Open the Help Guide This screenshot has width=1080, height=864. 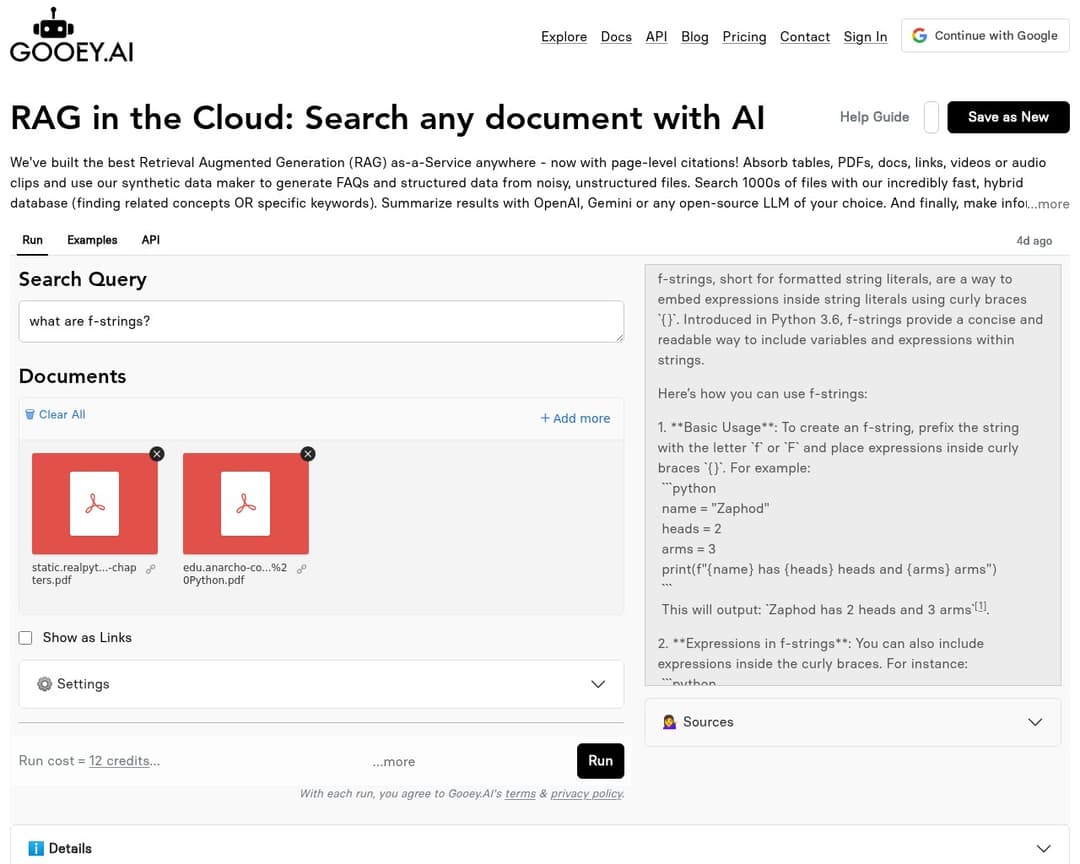(x=874, y=117)
